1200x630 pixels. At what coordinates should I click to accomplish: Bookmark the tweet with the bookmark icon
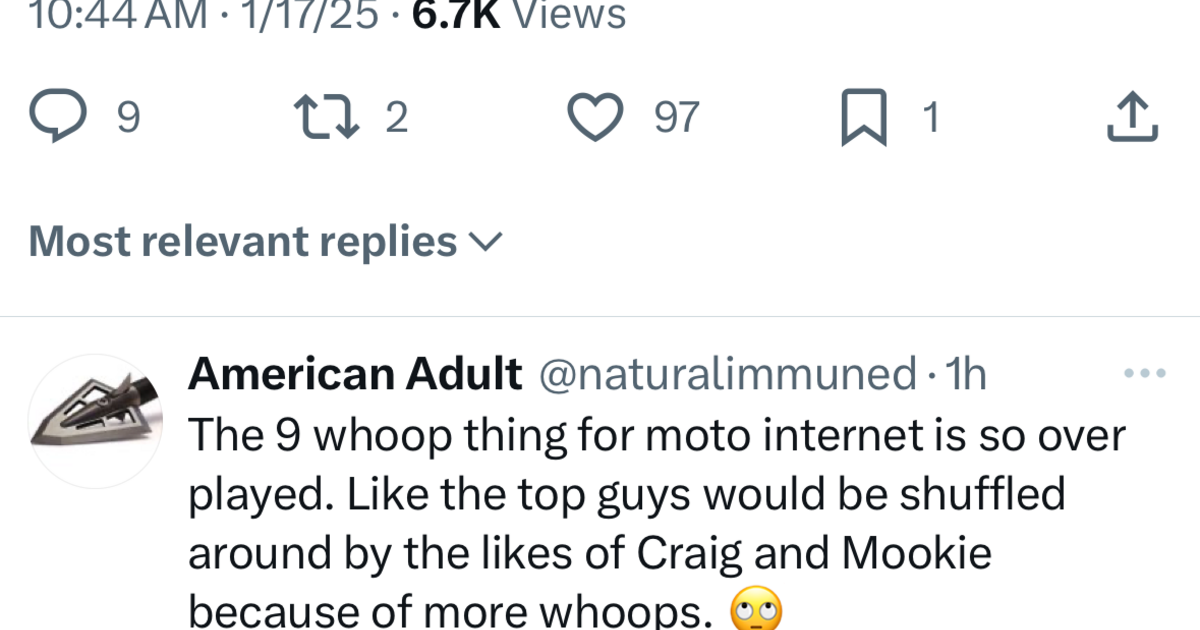click(x=862, y=115)
